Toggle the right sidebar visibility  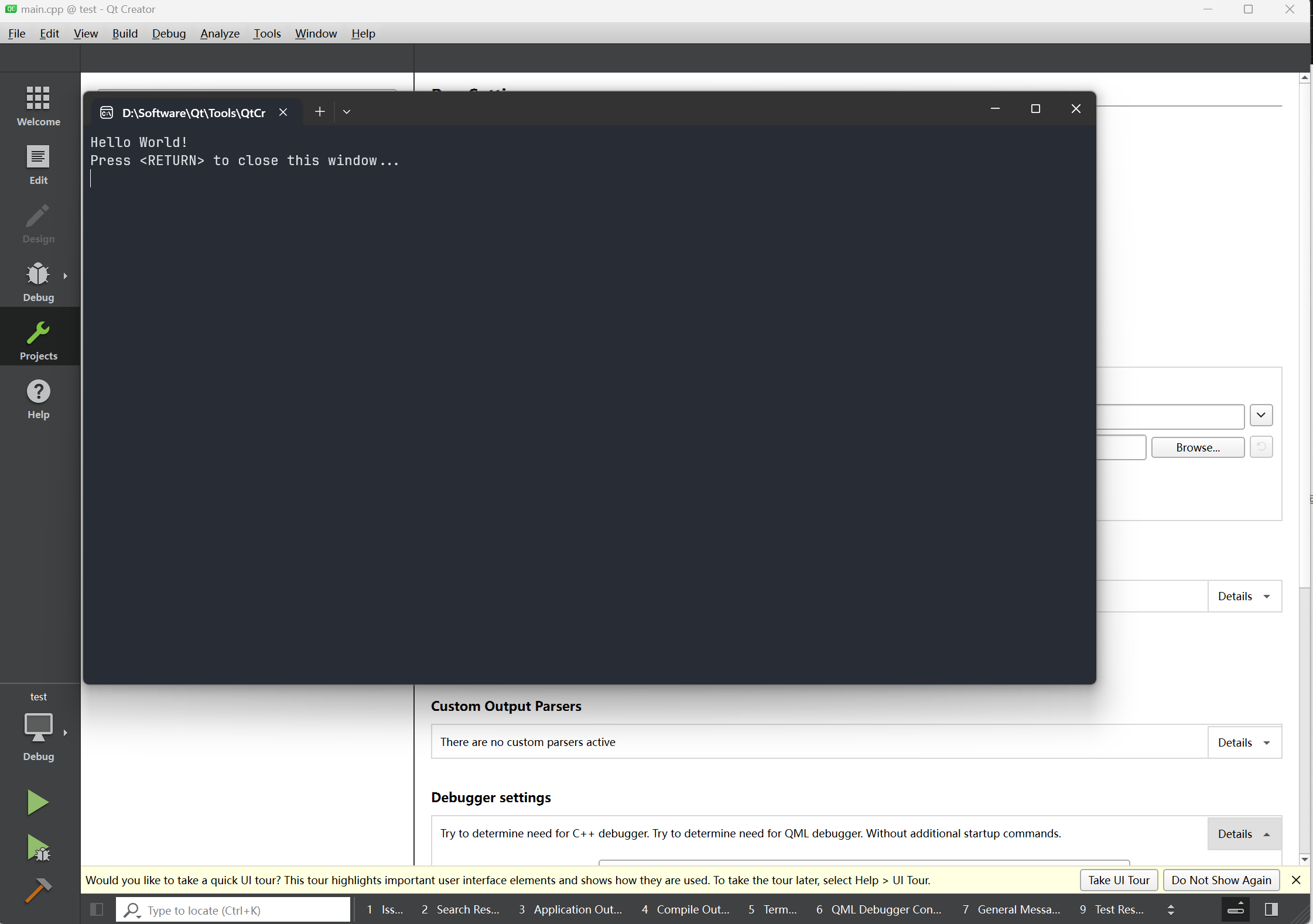point(1271,909)
